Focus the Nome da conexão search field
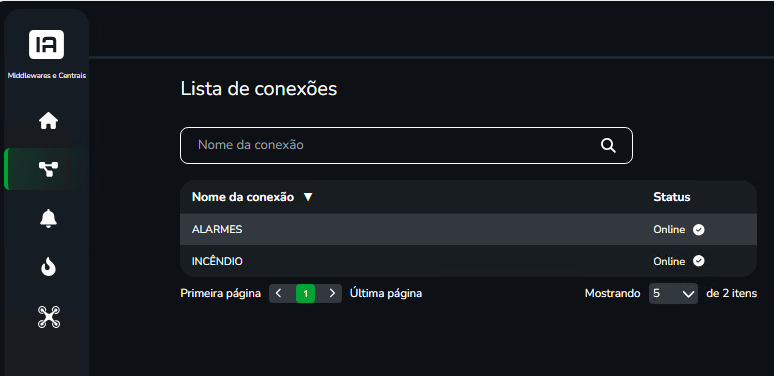The image size is (774, 376). pyautogui.click(x=406, y=146)
